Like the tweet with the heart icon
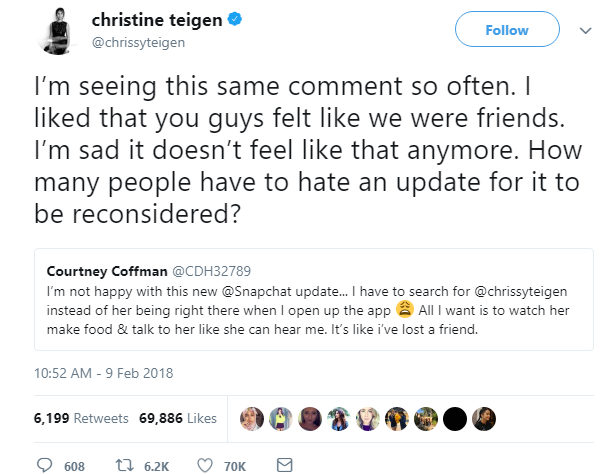 tap(206, 465)
